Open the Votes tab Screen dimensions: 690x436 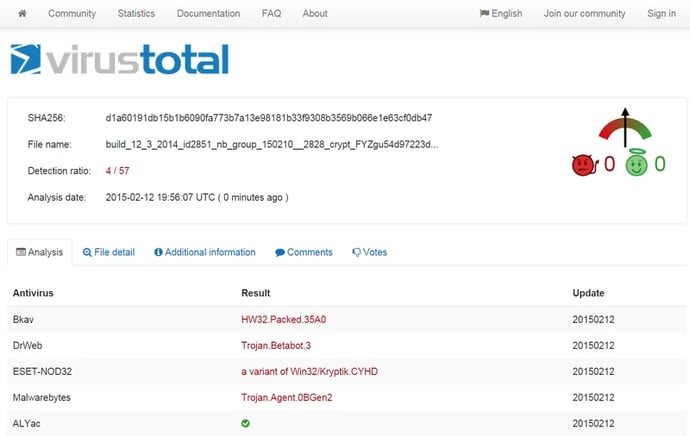(x=370, y=252)
